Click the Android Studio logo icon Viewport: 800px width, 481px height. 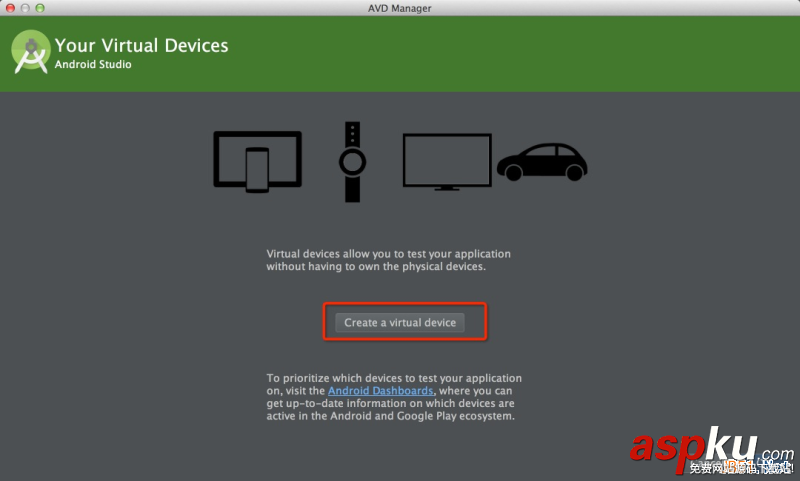31,52
